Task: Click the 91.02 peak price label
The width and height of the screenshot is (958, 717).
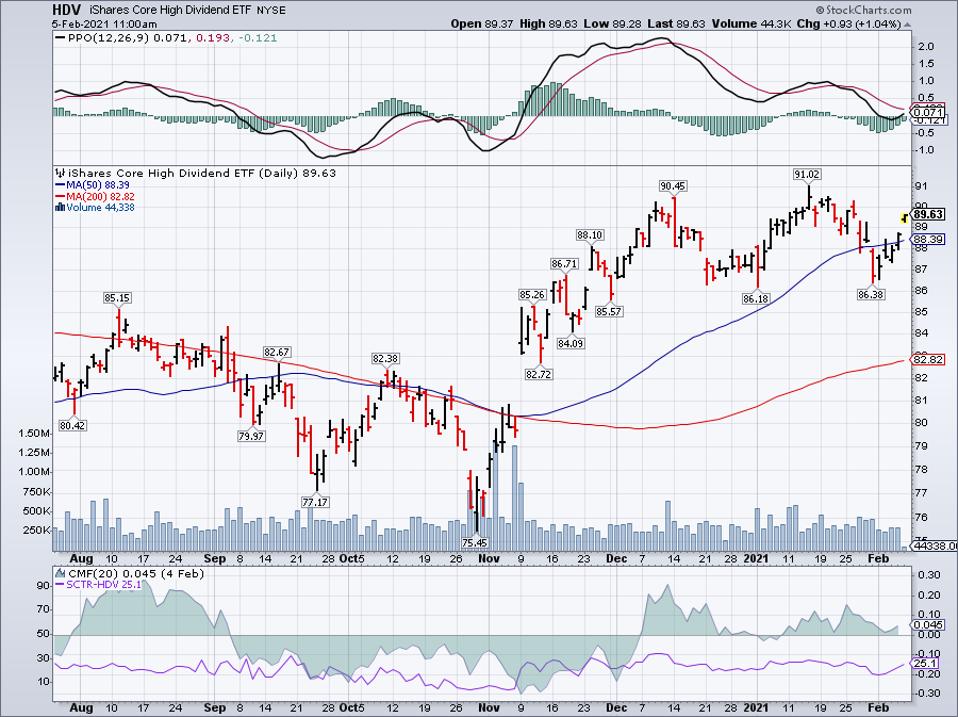Action: [x=807, y=174]
